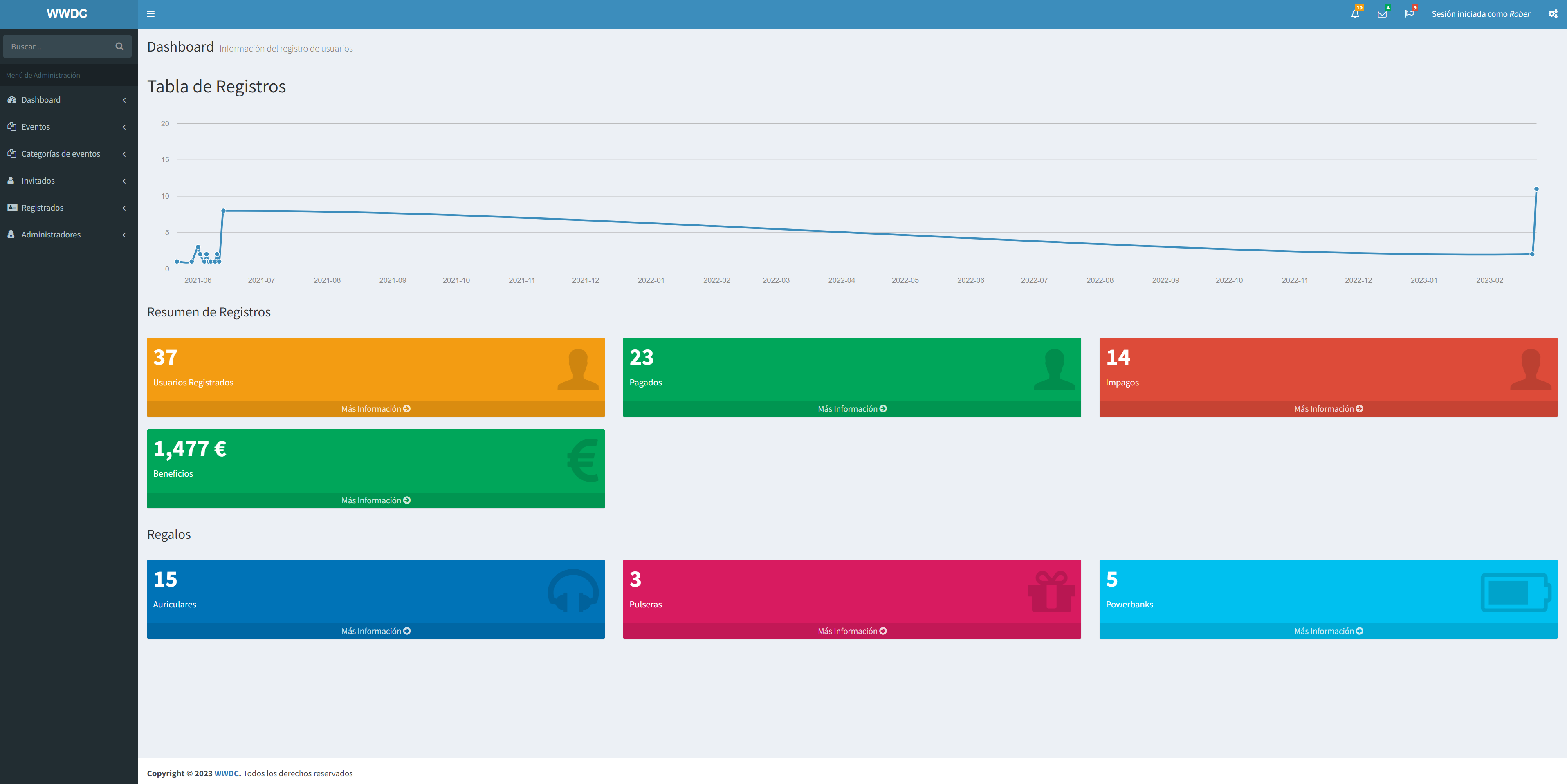Expand the Eventos menu chevron
This screenshot has height=784, width=1567.
pyautogui.click(x=124, y=127)
